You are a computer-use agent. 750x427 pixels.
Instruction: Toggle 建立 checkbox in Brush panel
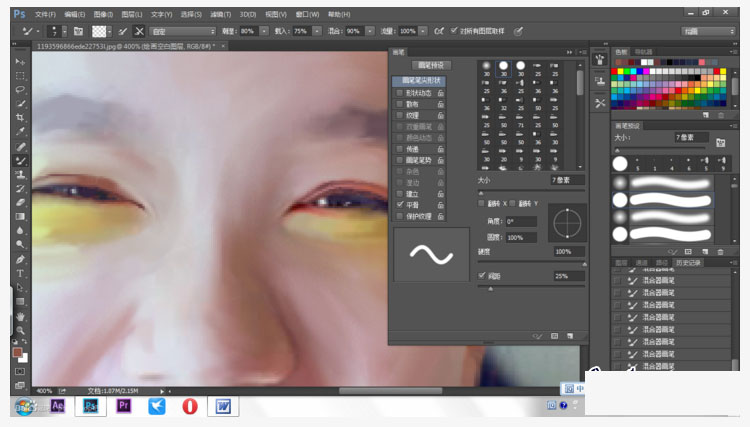(399, 194)
